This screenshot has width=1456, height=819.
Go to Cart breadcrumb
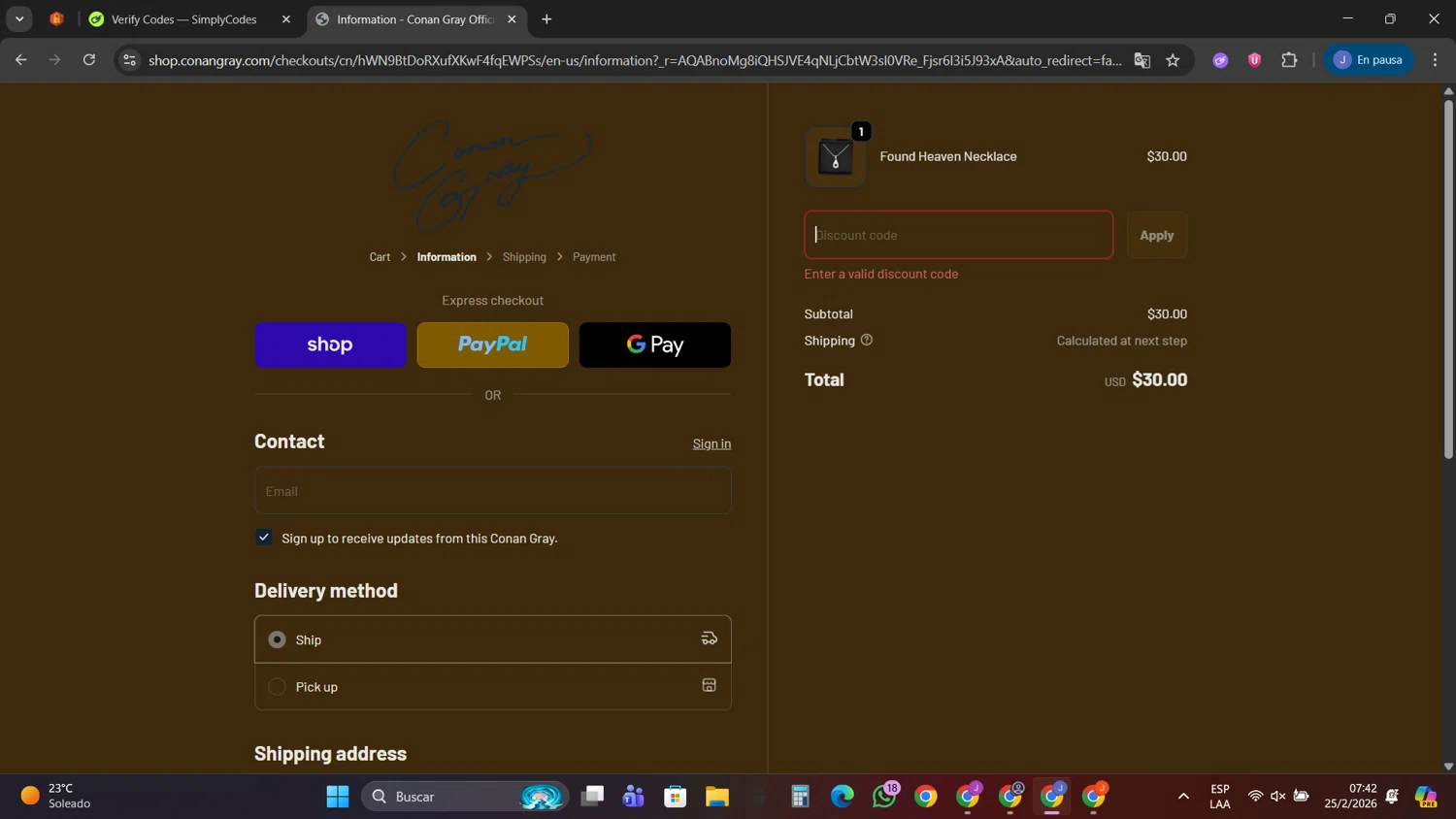[380, 257]
